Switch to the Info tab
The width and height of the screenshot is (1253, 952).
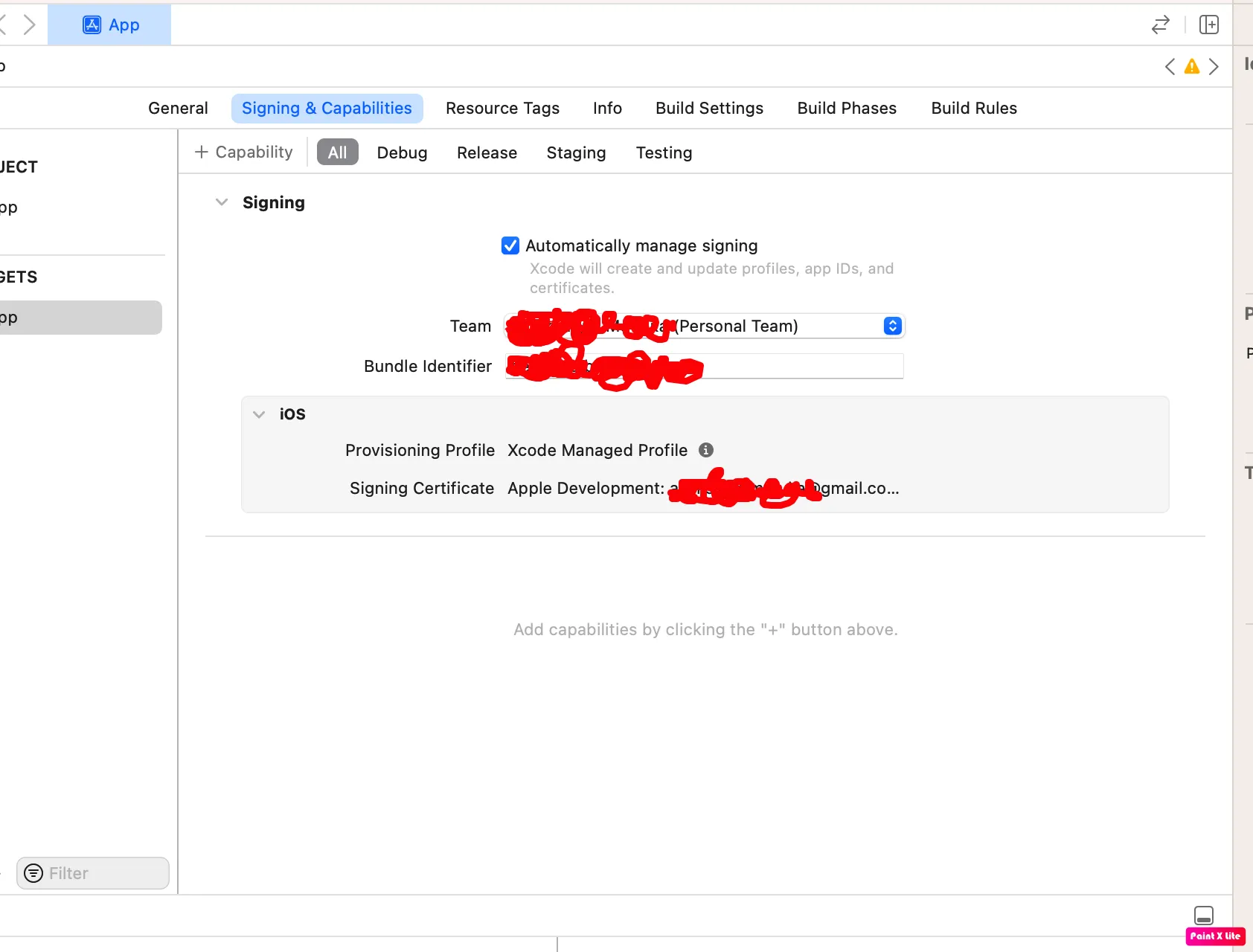[607, 109]
